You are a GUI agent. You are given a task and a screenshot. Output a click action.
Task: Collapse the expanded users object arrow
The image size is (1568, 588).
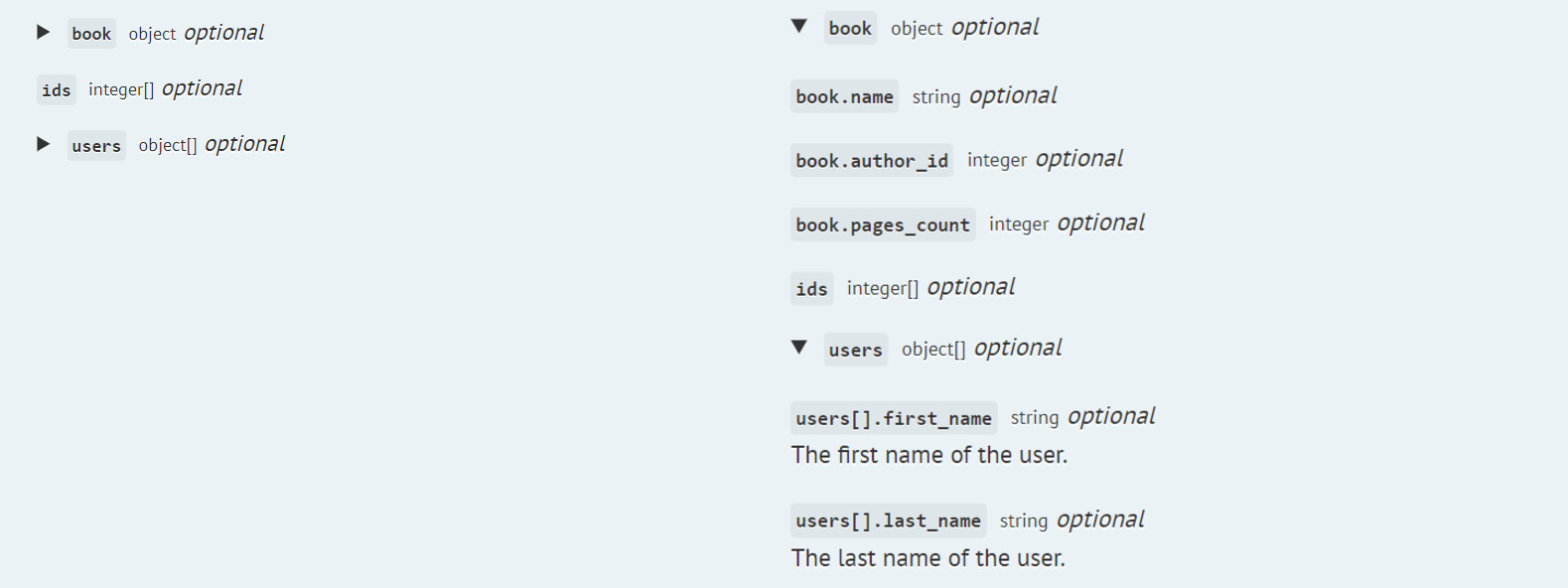point(798,348)
